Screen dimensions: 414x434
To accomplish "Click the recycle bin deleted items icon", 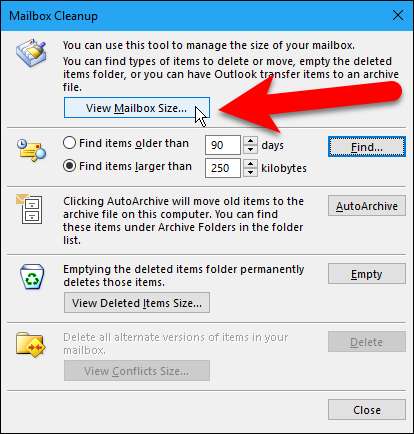I will pyautogui.click(x=32, y=276).
